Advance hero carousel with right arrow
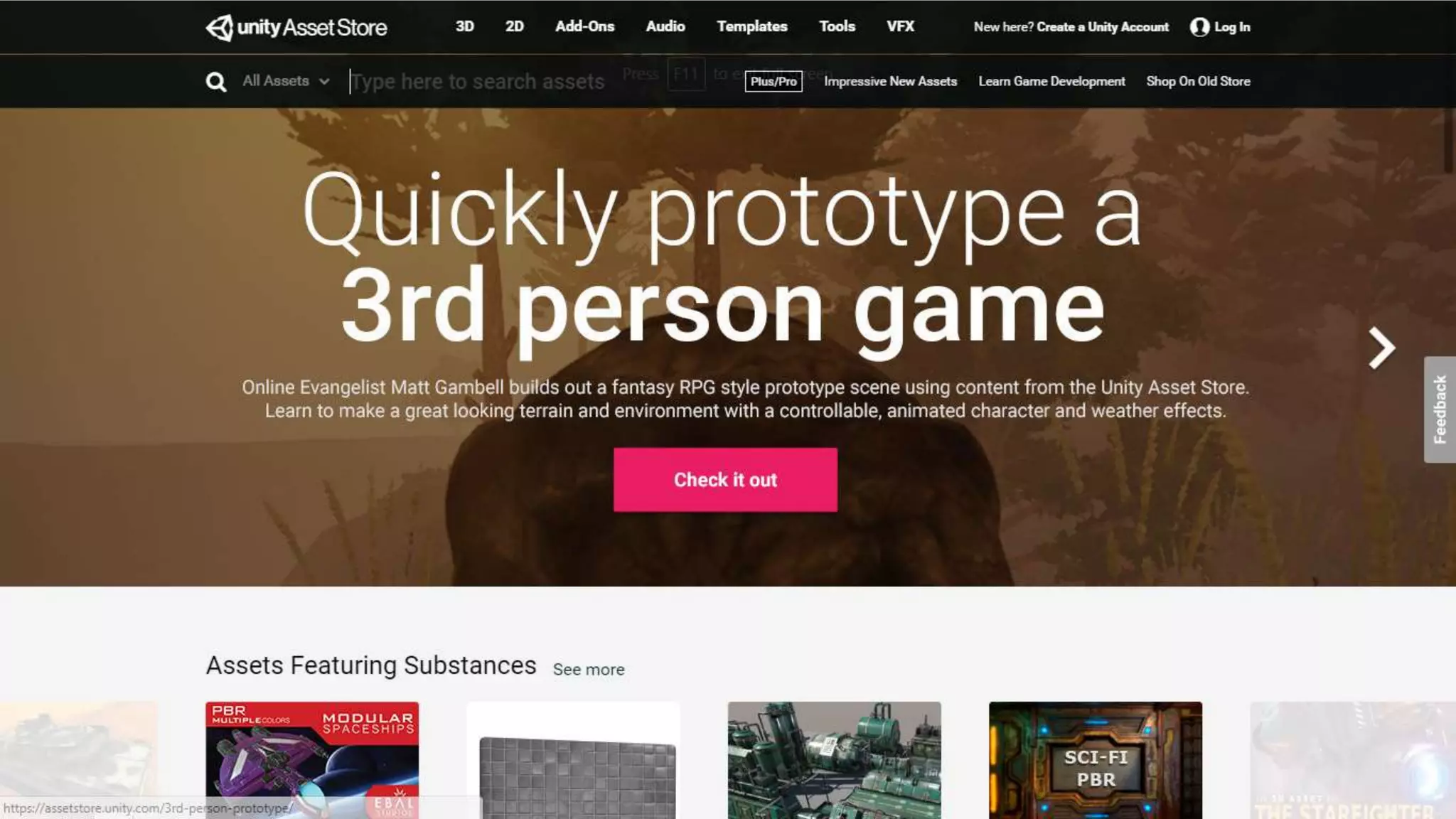The height and width of the screenshot is (819, 1456). tap(1382, 348)
